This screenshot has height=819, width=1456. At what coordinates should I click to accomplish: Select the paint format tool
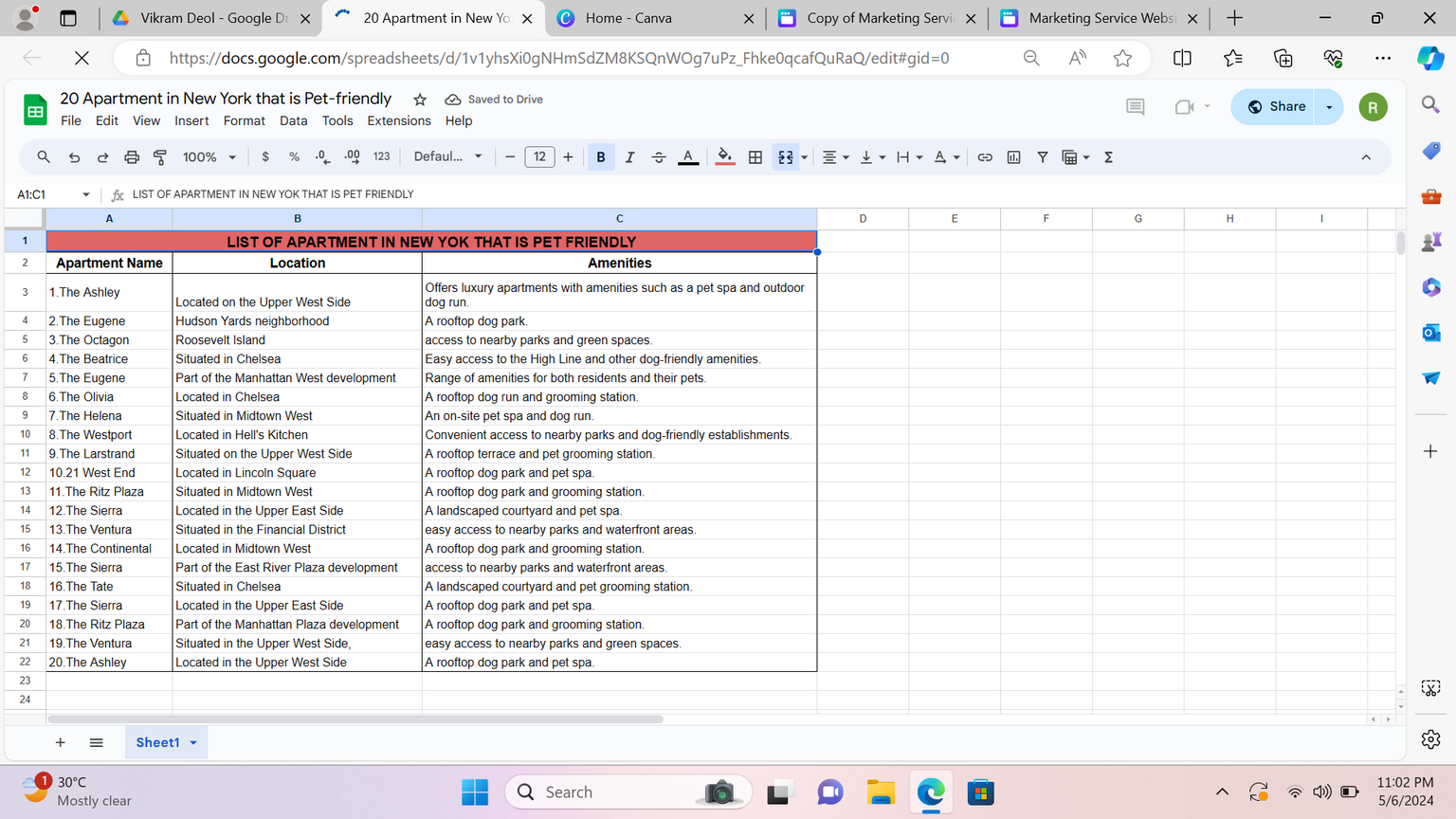click(x=160, y=157)
